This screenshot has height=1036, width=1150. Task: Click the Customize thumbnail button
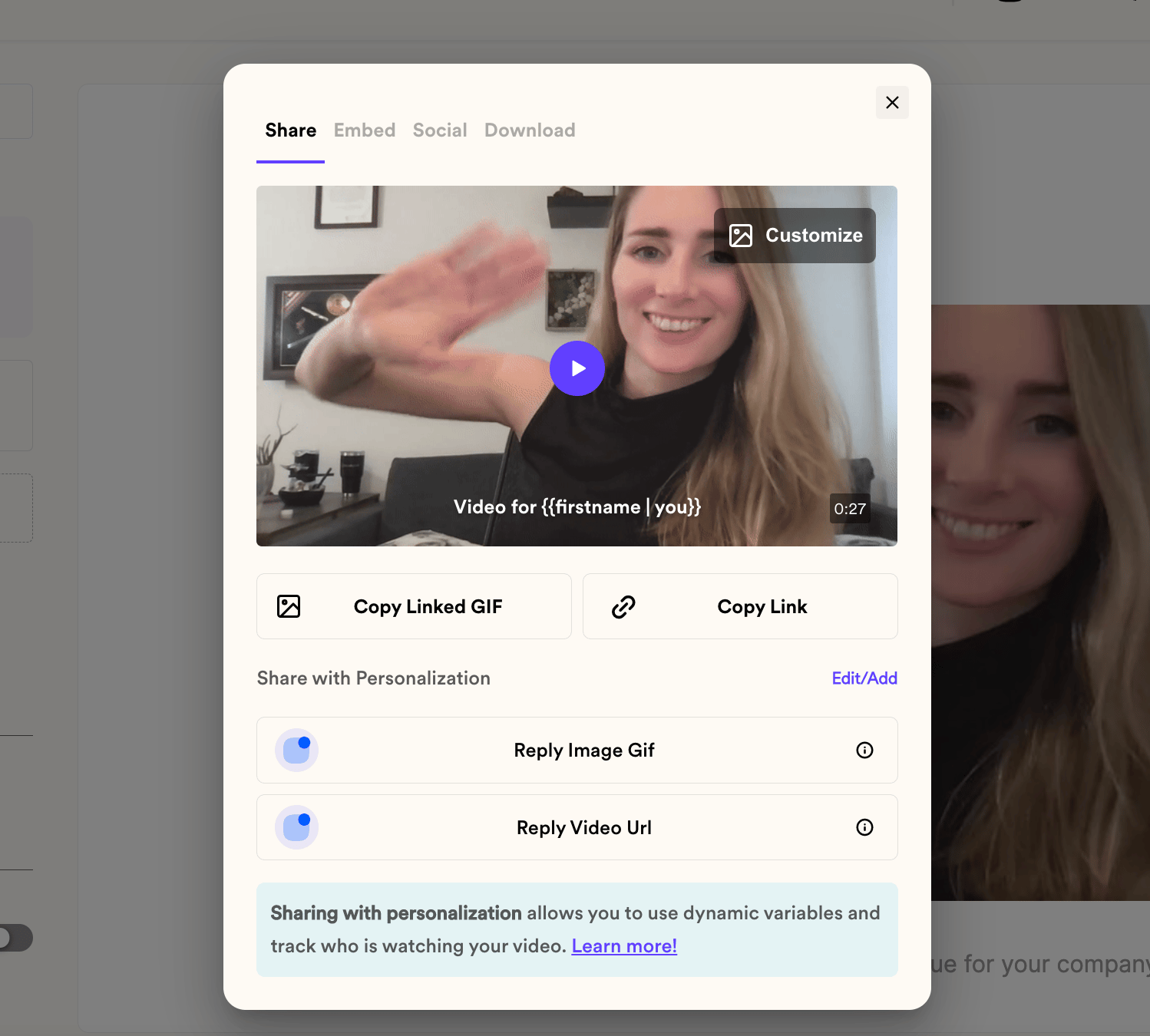tap(795, 236)
